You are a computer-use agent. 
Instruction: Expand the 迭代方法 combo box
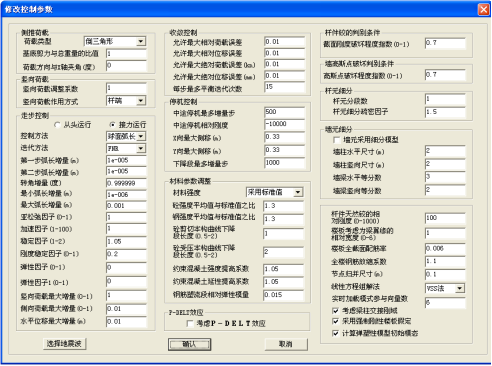point(126,148)
